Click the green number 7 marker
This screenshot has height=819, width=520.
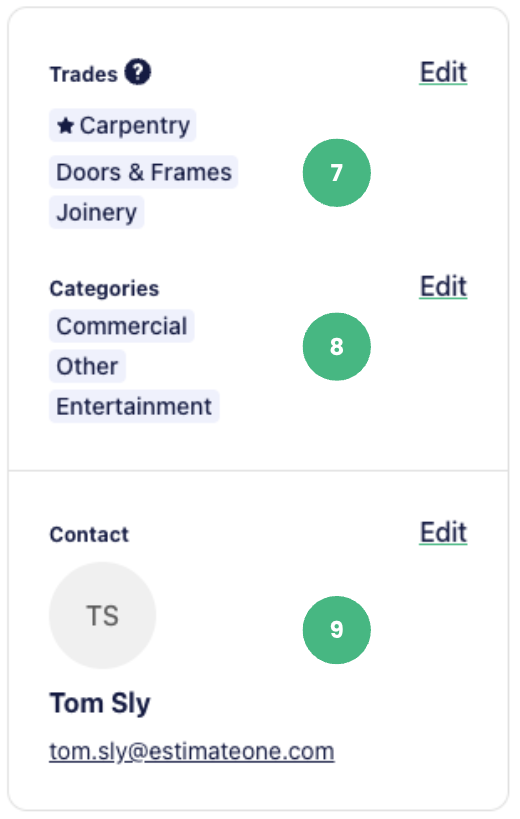[x=337, y=173]
